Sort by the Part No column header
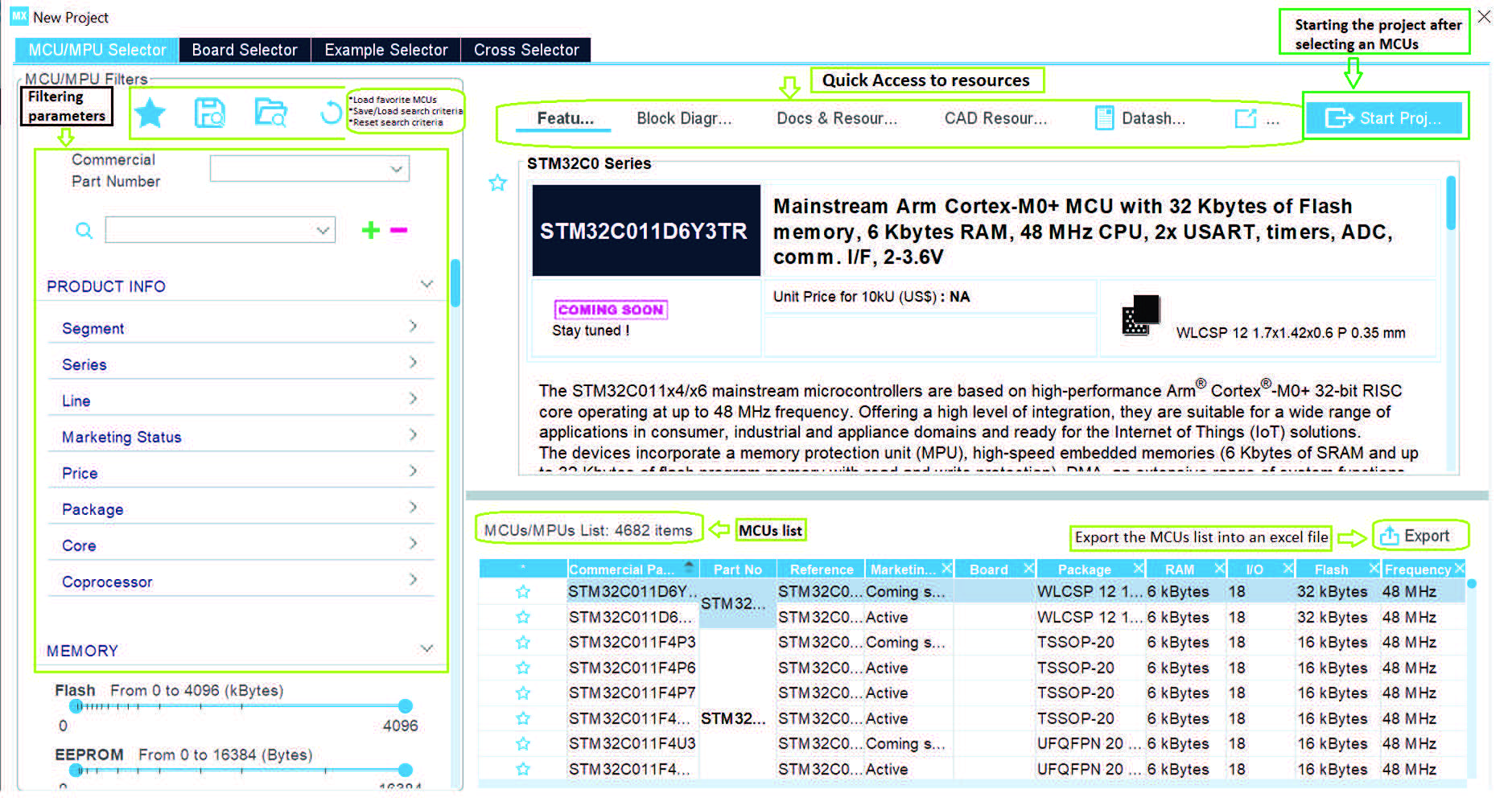The image size is (1512, 810). (x=737, y=569)
